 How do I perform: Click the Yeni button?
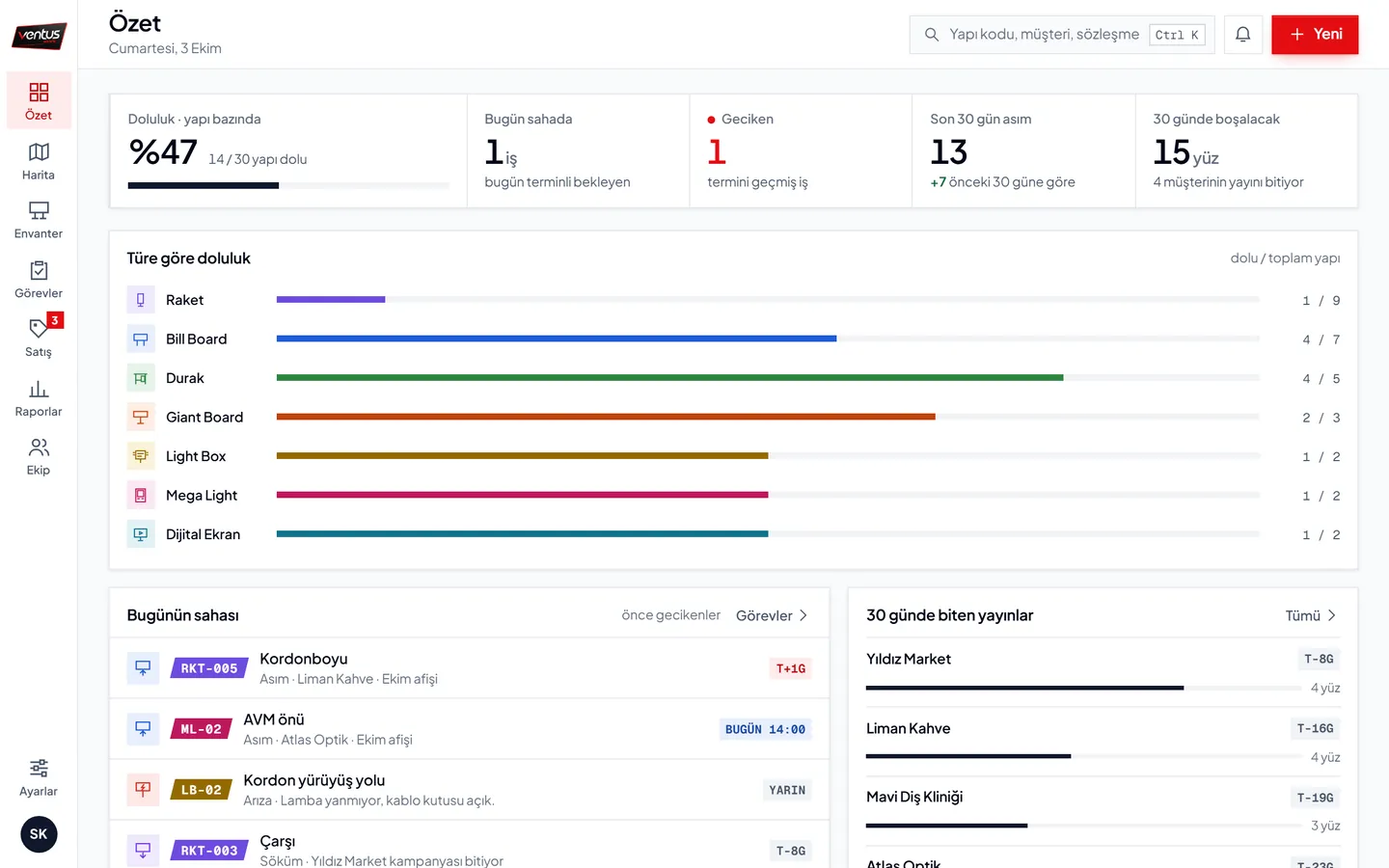[x=1315, y=35]
